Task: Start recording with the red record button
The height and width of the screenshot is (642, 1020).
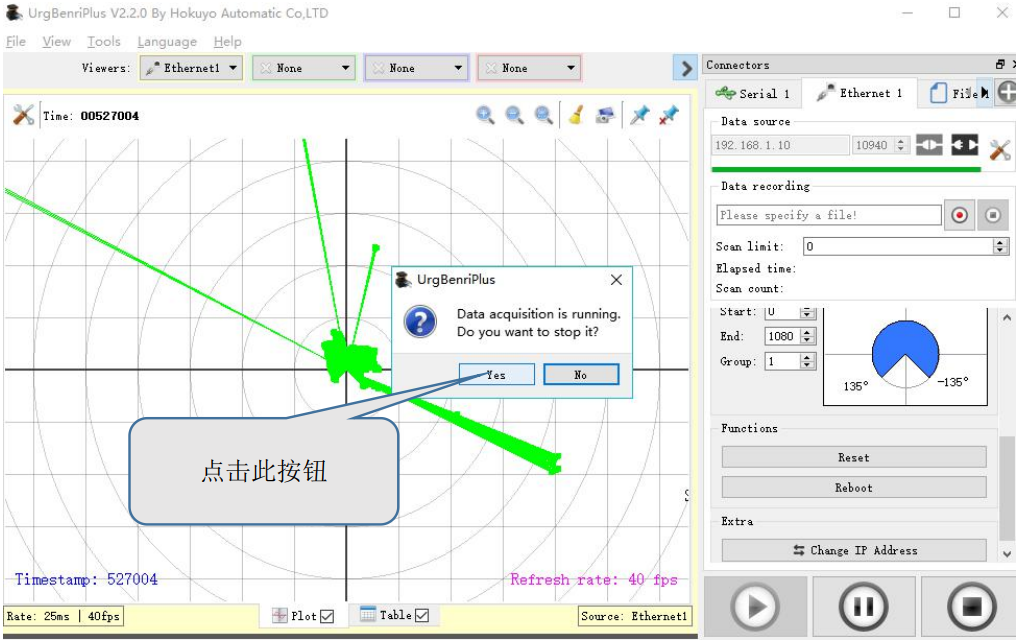Action: click(x=960, y=215)
